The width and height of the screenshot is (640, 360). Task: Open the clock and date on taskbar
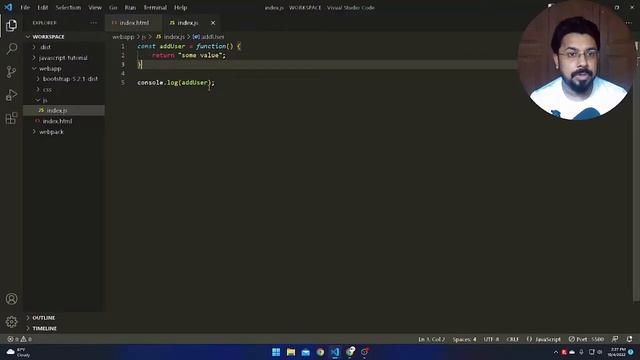[616, 352]
